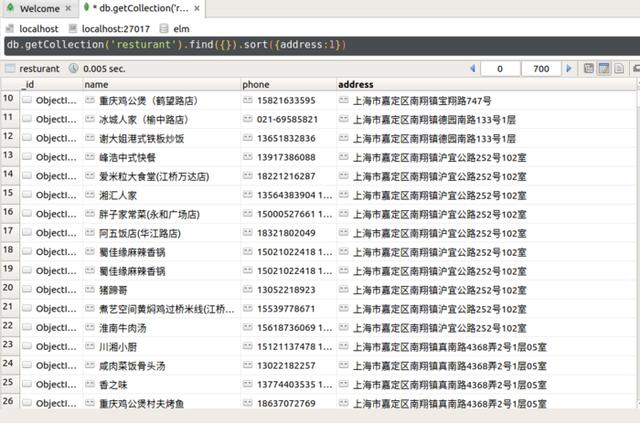Click the name cell 湘汇人家
640x423 pixels.
pyautogui.click(x=162, y=195)
